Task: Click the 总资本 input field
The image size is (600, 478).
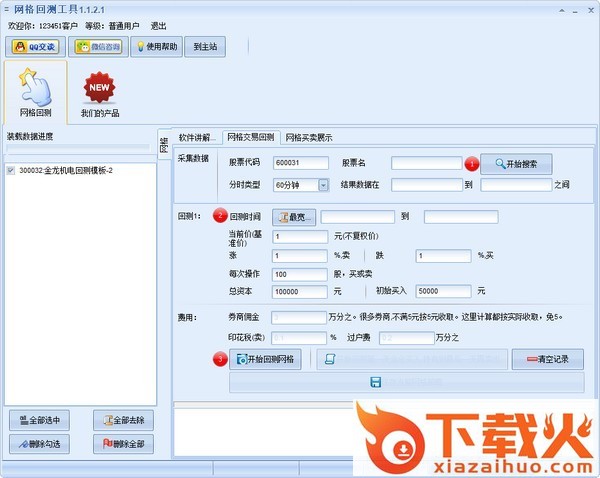Action: (x=300, y=291)
